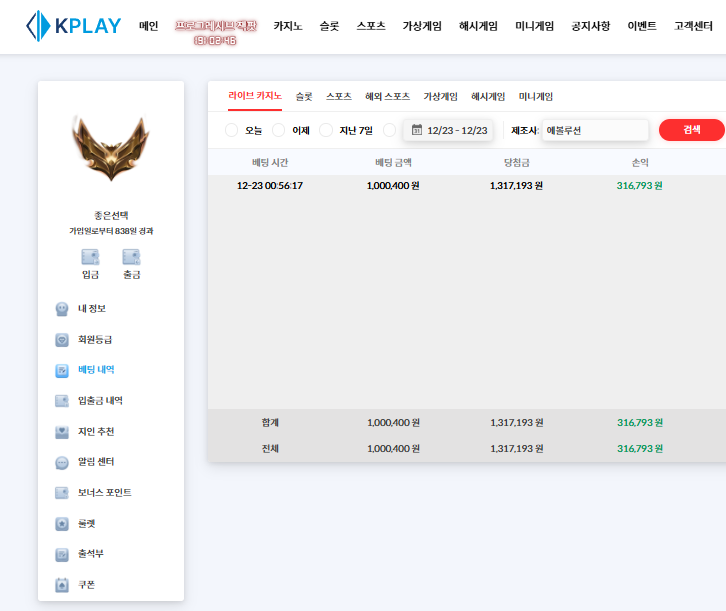This screenshot has height=611, width=726.
Task: Click the KPLAY logo
Action: [x=74, y=26]
